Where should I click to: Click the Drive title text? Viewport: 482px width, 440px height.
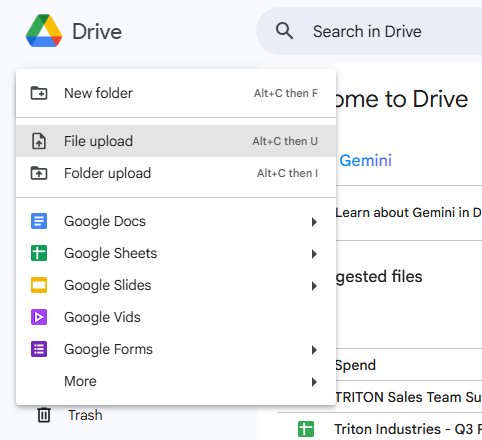pos(97,32)
